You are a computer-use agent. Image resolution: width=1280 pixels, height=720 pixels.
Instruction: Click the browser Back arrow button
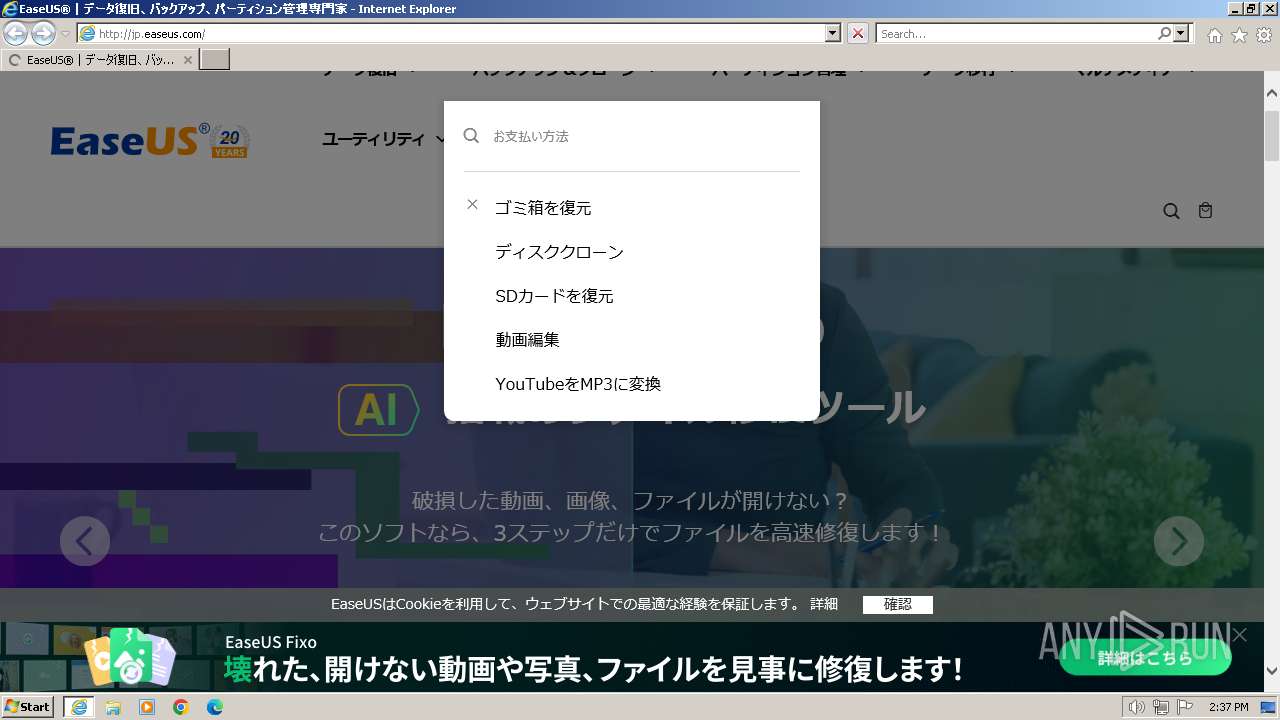(x=15, y=33)
